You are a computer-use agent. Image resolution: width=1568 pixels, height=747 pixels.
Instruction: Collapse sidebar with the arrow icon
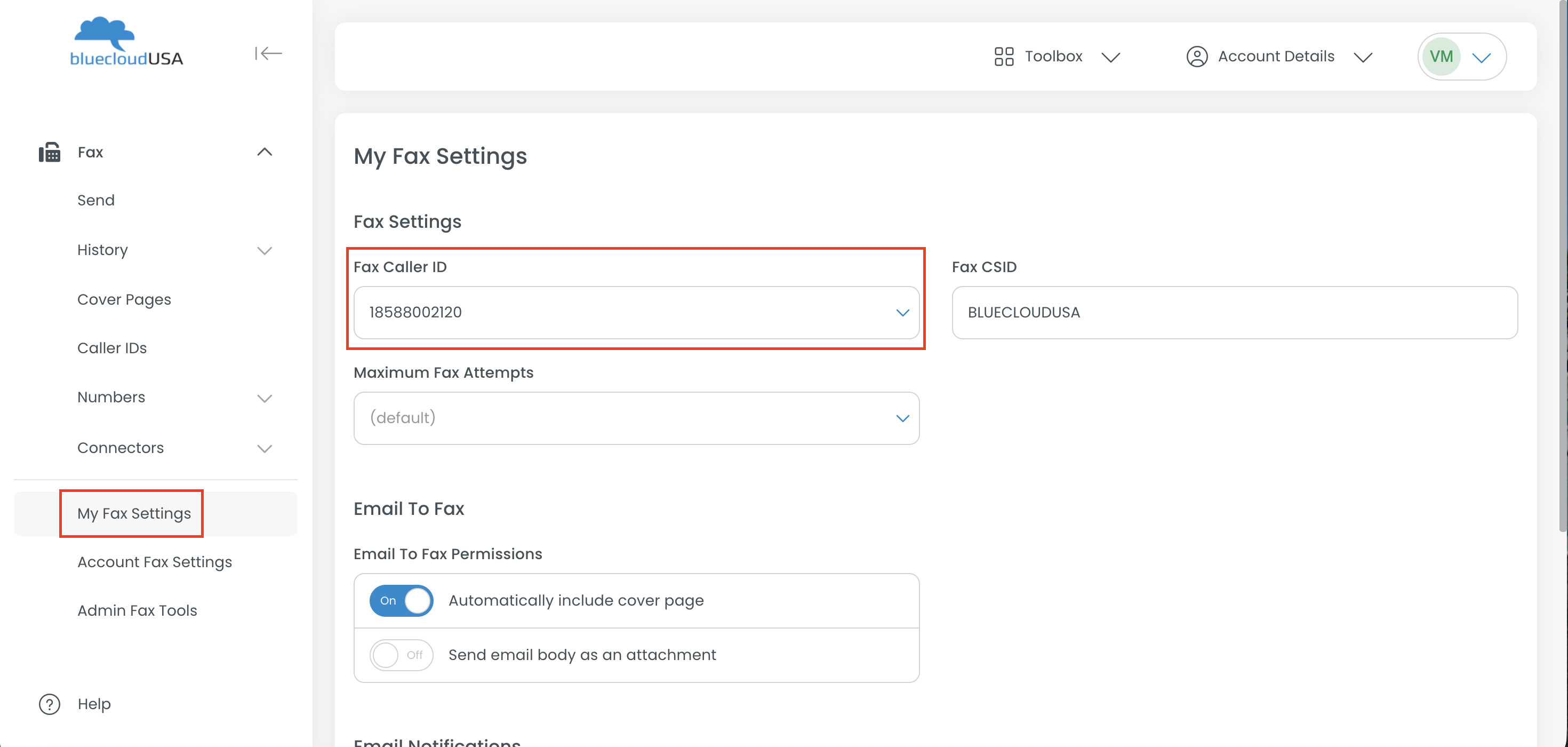pyautogui.click(x=268, y=53)
